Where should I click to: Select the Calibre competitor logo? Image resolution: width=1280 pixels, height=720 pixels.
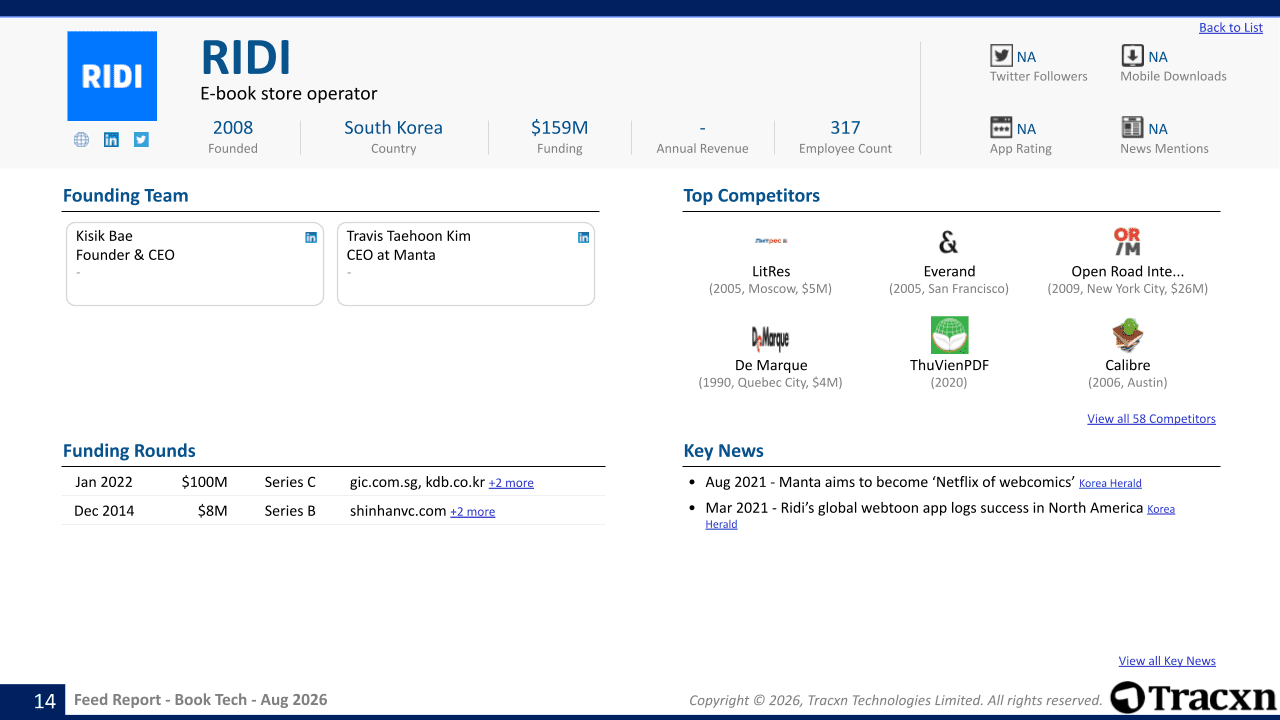[1128, 335]
